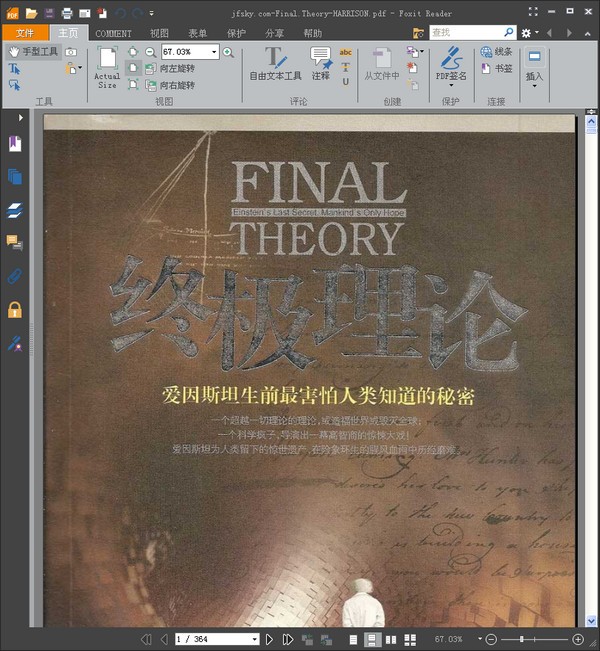Switch to the Protect (保护) tab
Screen dimensions: 600x651
tap(236, 33)
